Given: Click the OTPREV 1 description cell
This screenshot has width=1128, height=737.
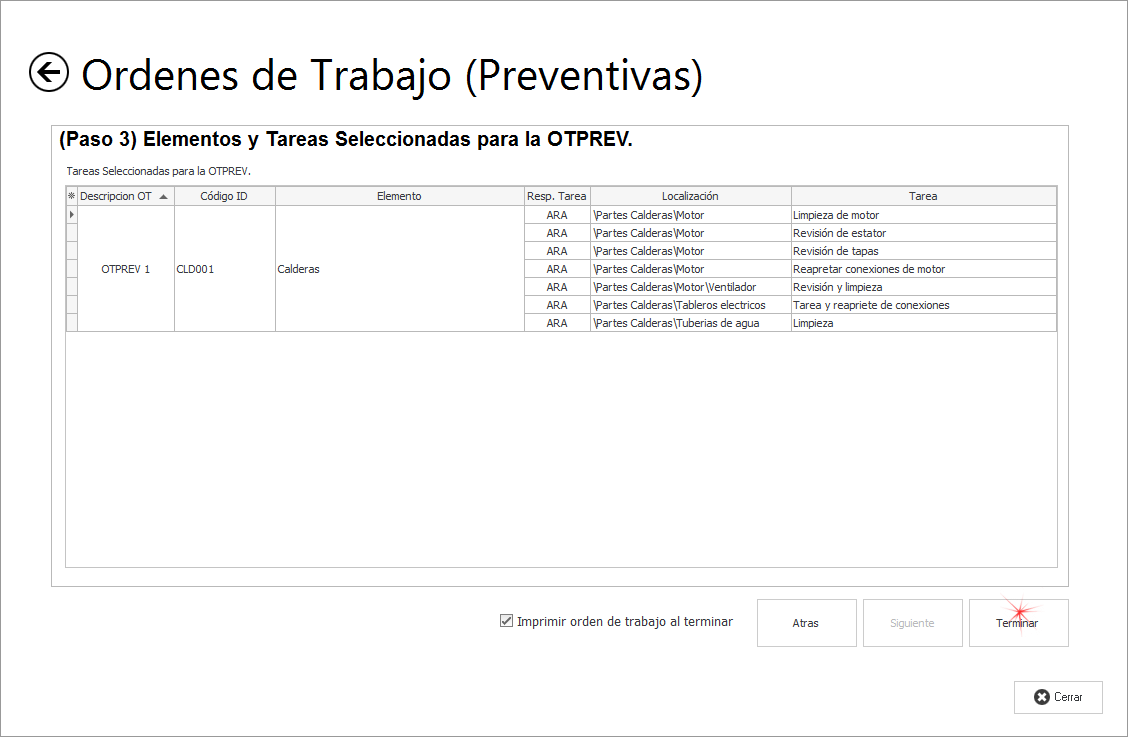Looking at the screenshot, I should tap(126, 269).
